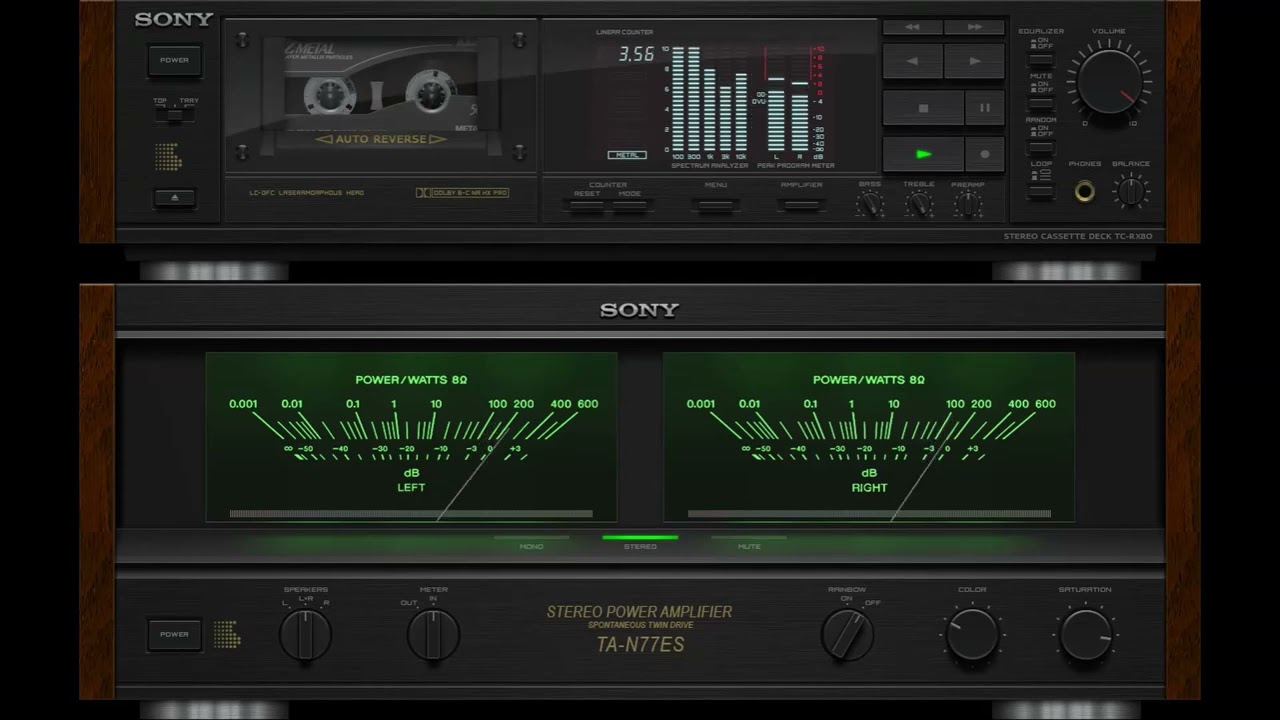Click the spectrum analyzer bars
1280x720 pixels.
point(710,99)
